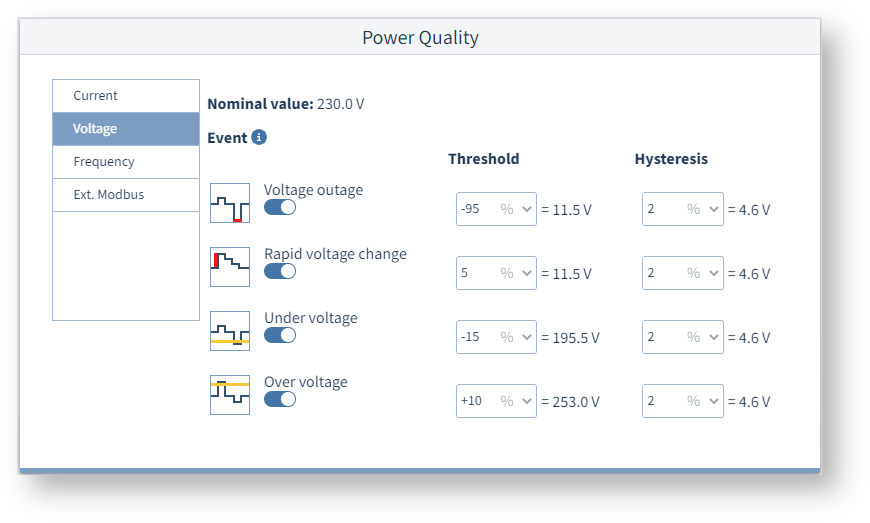Turn off Rapid voltage change switch
870x523 pixels.
280,271
